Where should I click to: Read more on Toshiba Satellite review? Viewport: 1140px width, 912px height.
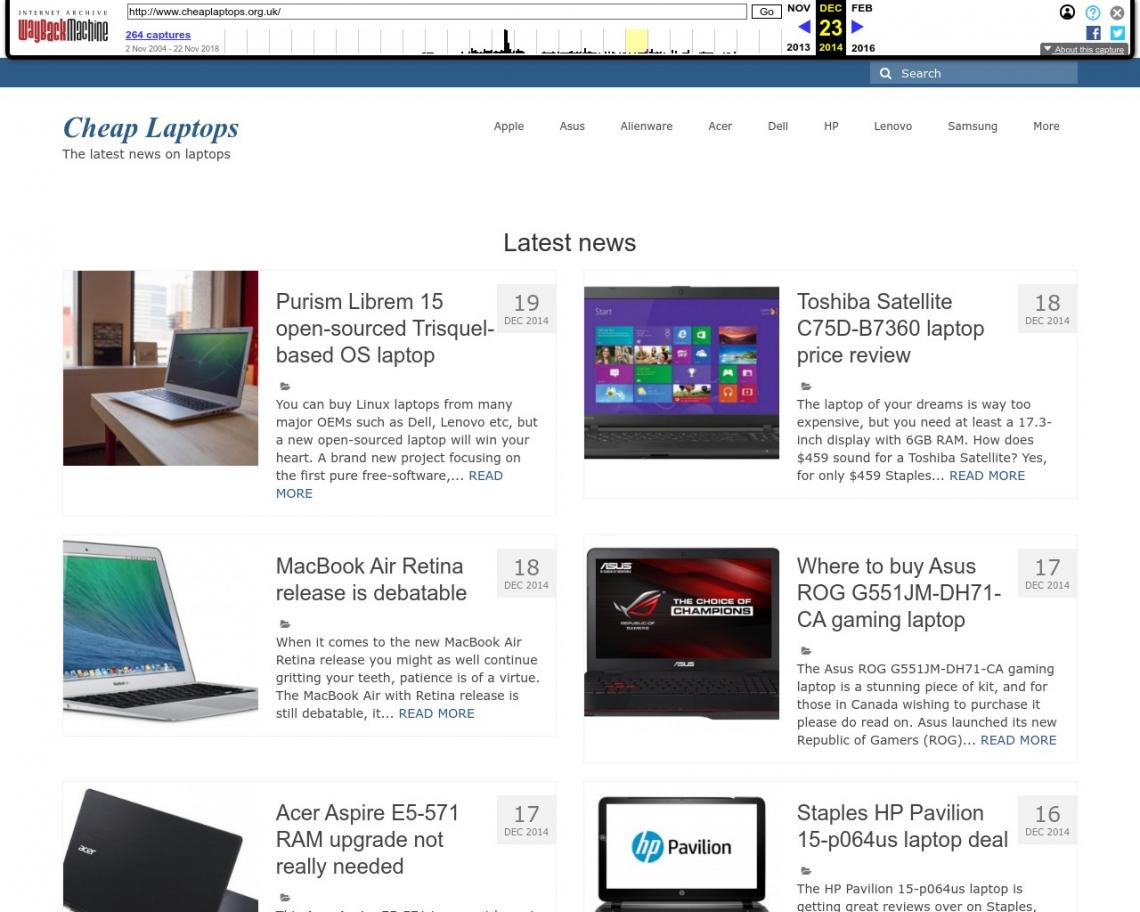click(x=987, y=476)
